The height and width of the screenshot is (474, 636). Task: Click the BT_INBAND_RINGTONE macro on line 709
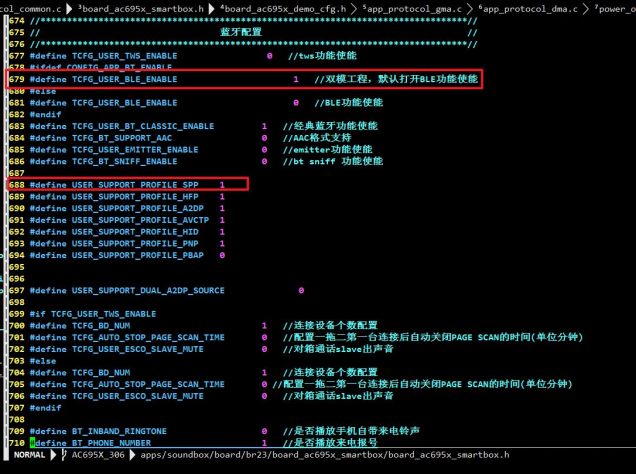(119, 431)
